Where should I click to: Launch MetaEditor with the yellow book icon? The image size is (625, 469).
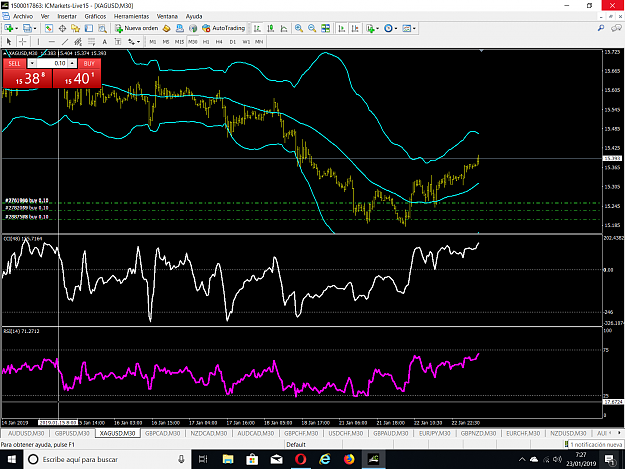click(x=167, y=28)
